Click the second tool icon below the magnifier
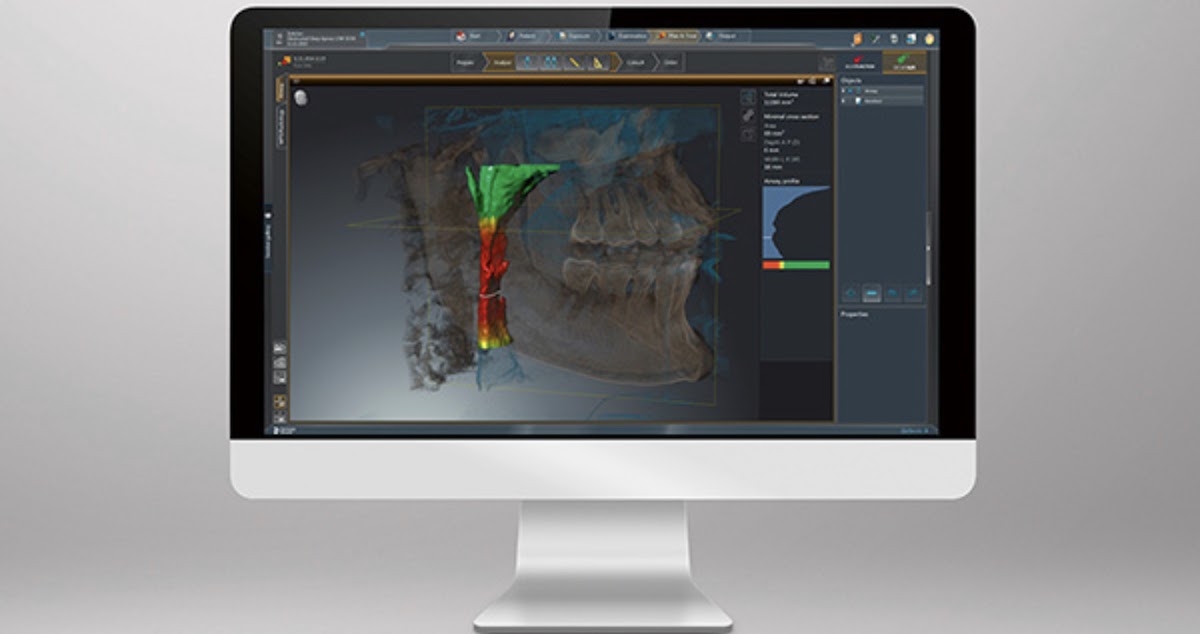1200x634 pixels. pos(748,116)
